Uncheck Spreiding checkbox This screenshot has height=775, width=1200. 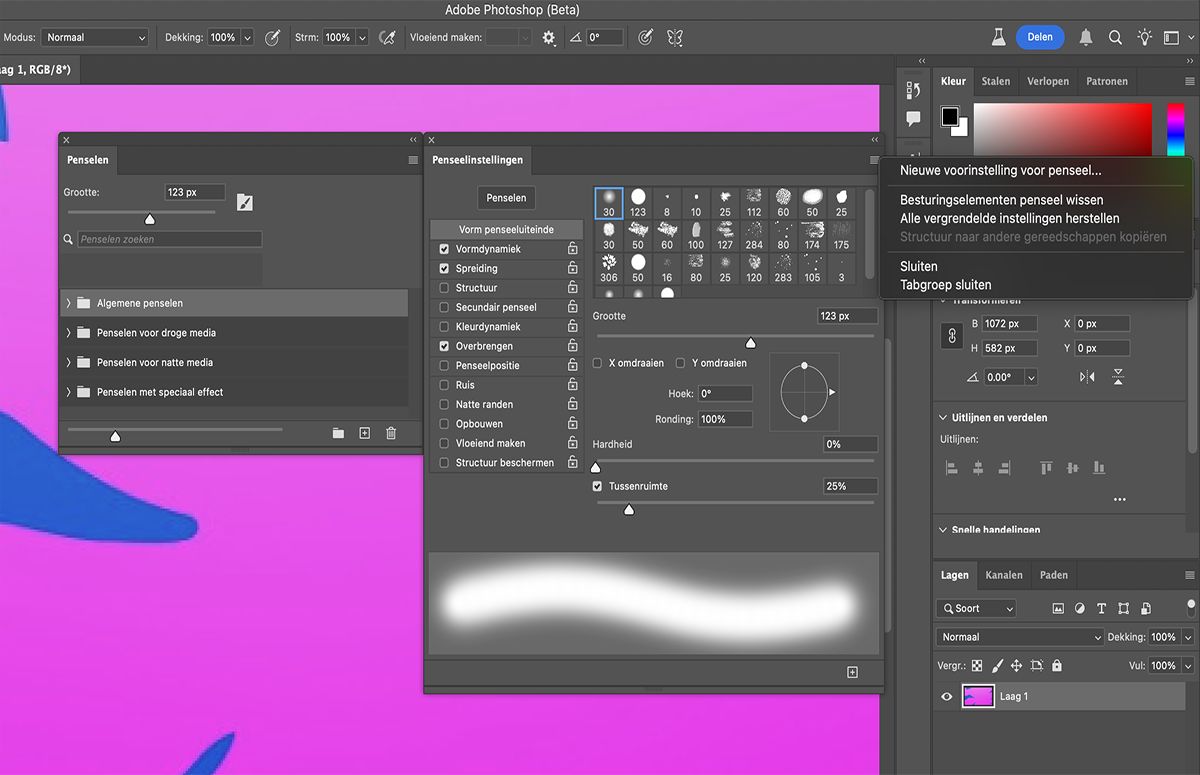click(x=444, y=268)
